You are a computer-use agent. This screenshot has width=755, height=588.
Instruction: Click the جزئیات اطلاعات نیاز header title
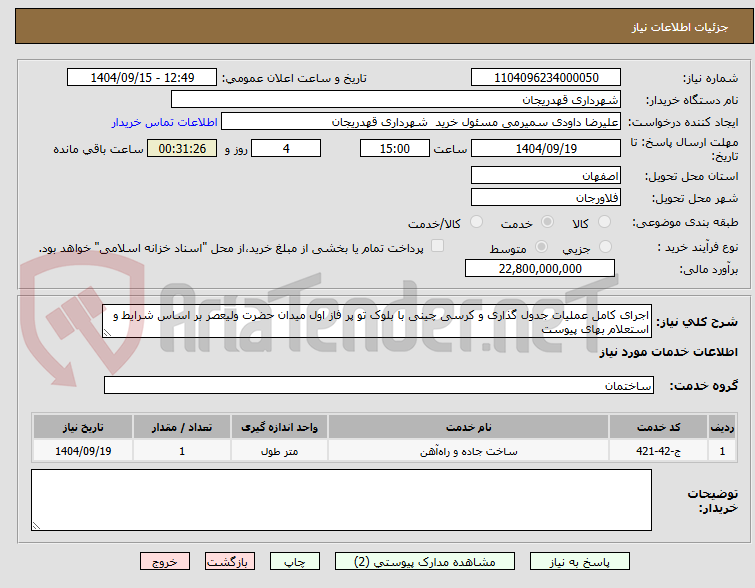click(680, 27)
